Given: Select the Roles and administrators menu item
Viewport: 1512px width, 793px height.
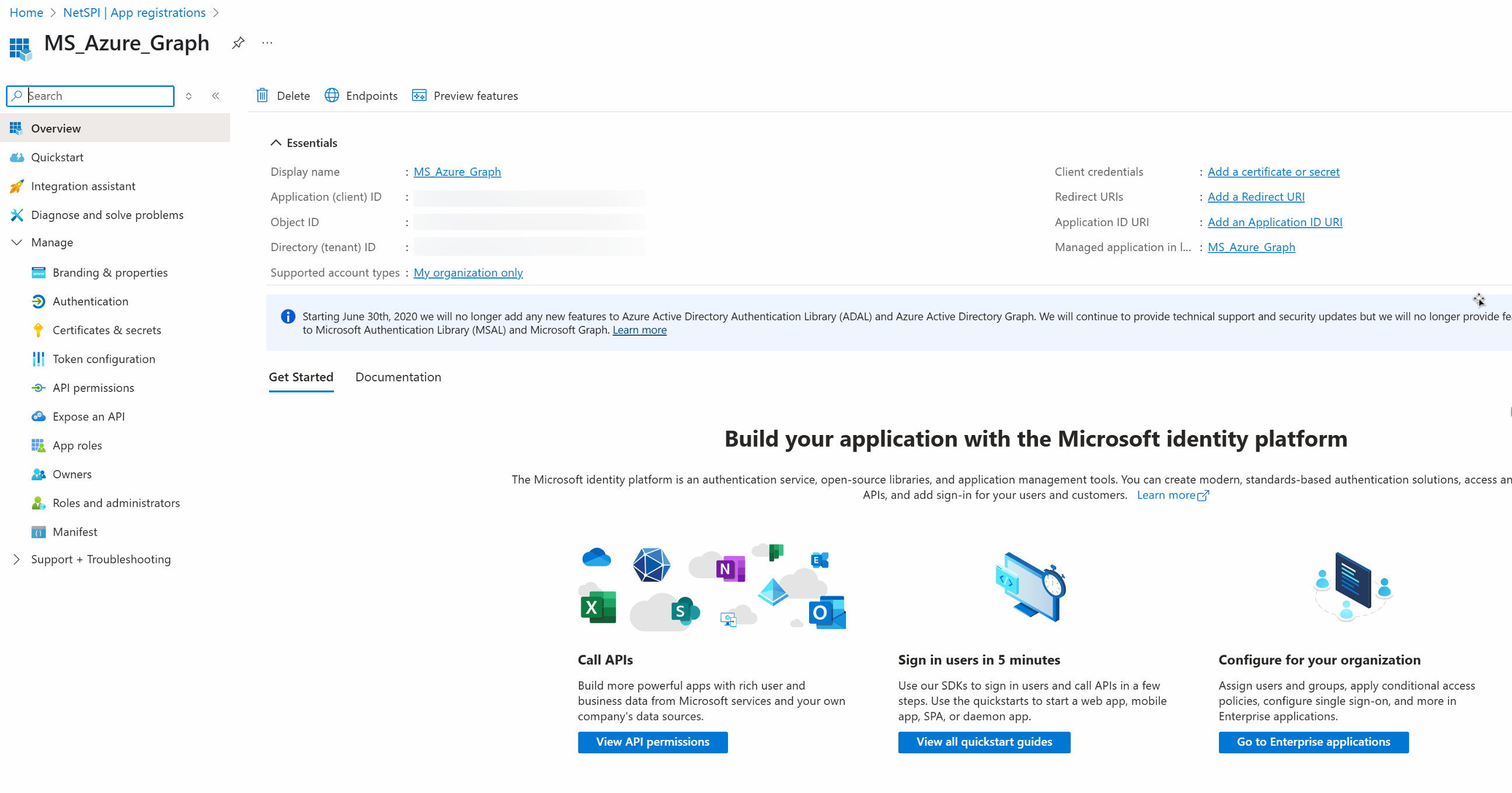Looking at the screenshot, I should (x=115, y=502).
